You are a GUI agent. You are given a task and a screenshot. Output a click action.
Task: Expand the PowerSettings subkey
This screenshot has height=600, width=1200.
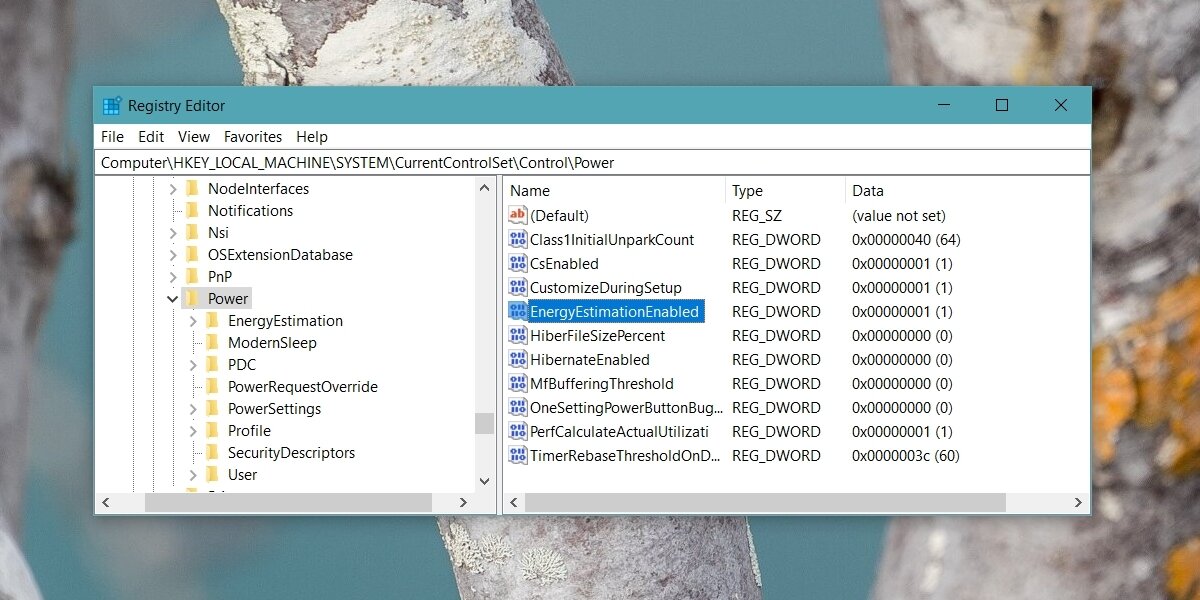[193, 409]
